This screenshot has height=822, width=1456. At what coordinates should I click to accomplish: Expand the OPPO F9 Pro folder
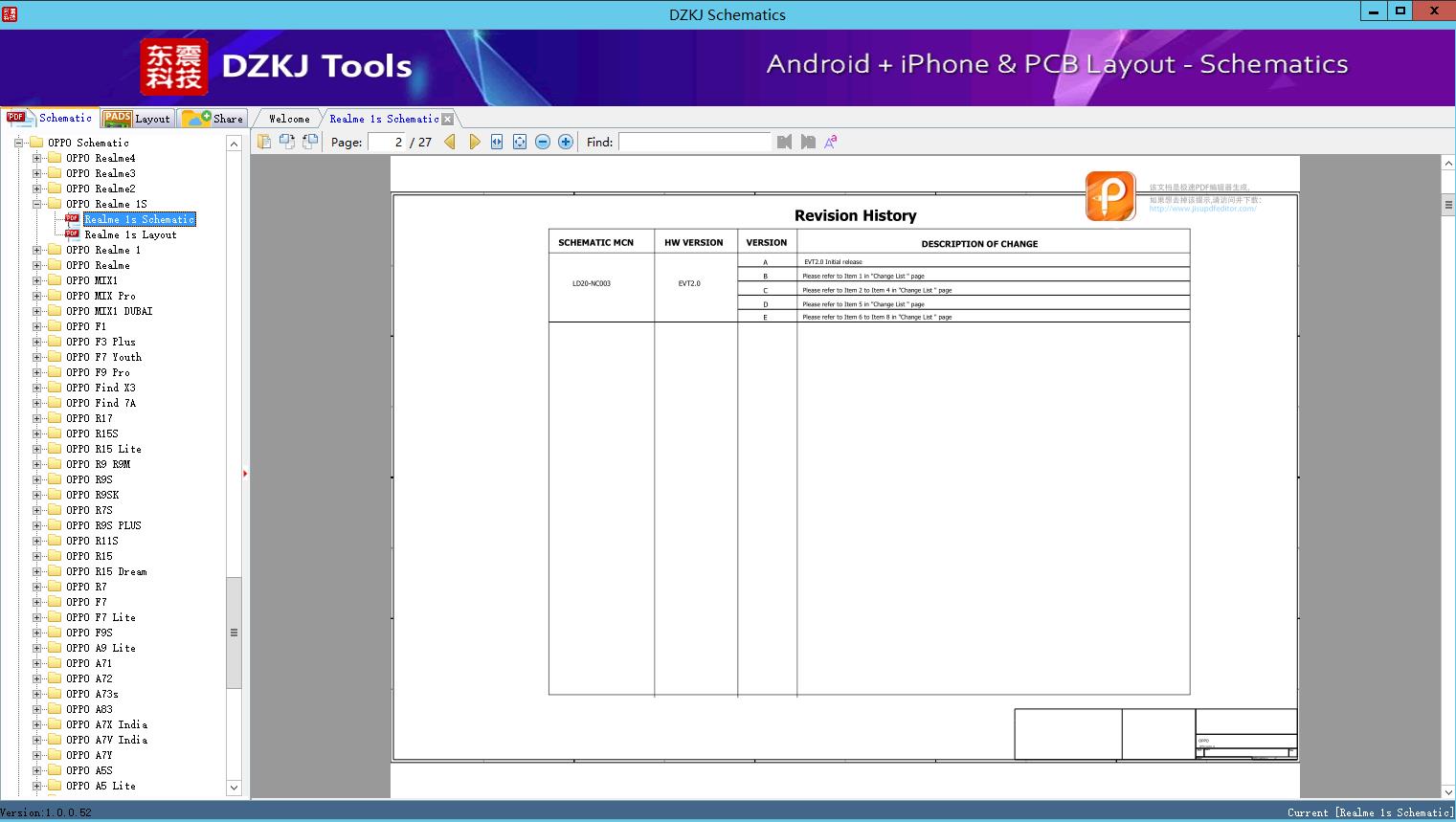click(x=36, y=372)
